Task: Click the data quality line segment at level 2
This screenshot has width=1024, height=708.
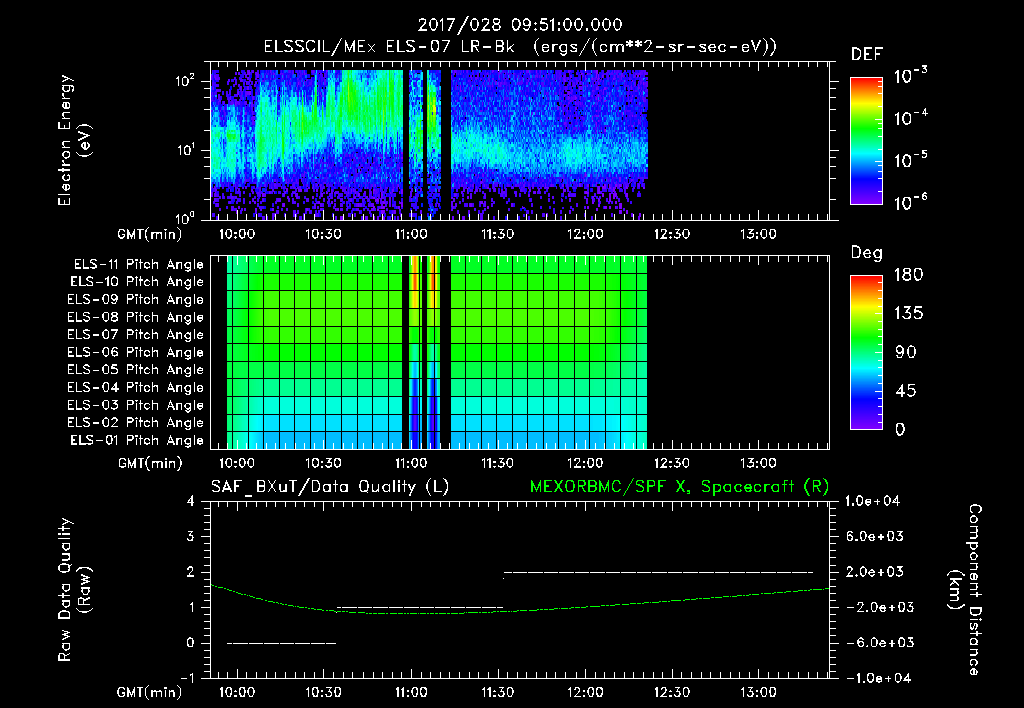Action: click(658, 572)
